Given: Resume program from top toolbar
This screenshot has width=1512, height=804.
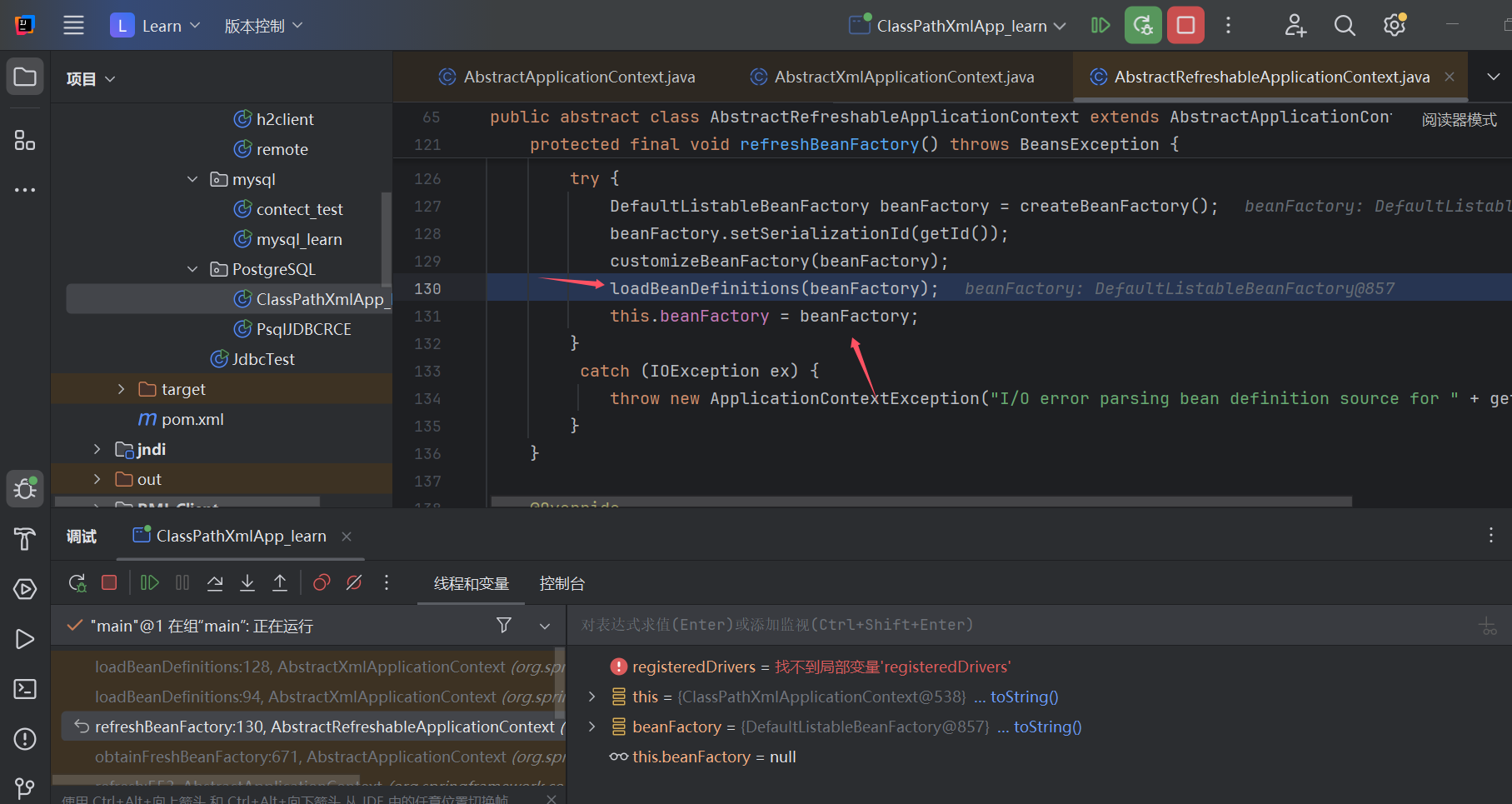Looking at the screenshot, I should 1100,25.
